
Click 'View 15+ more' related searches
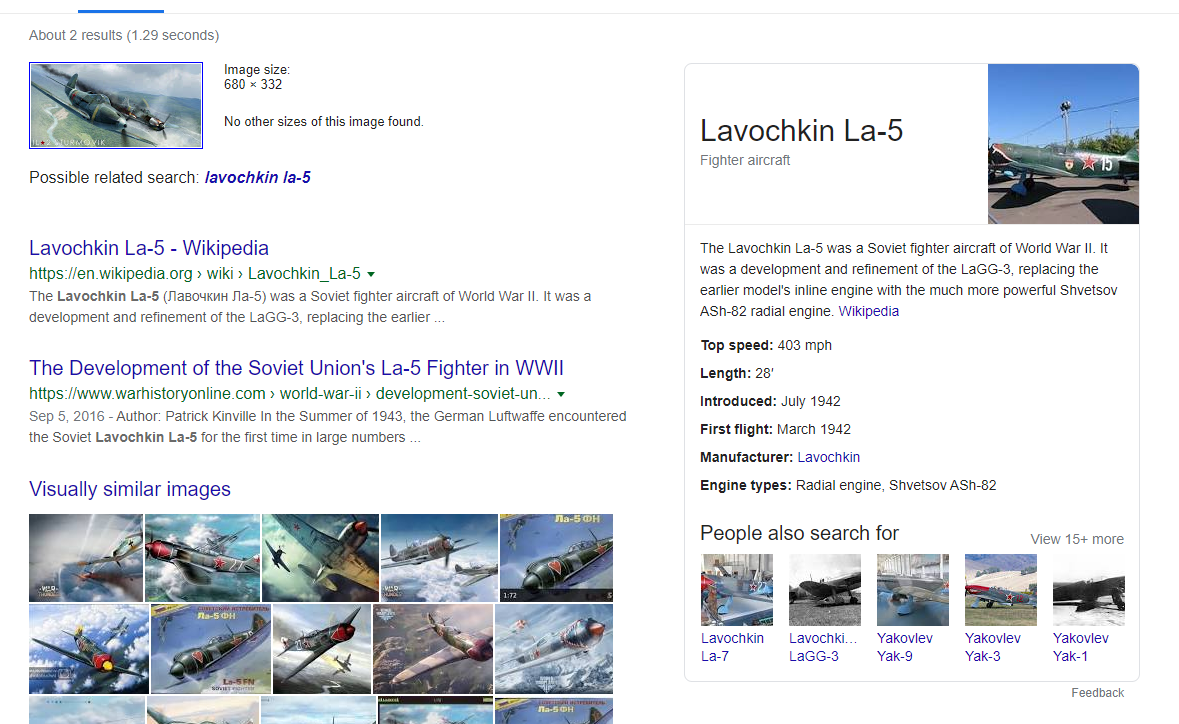point(1077,539)
